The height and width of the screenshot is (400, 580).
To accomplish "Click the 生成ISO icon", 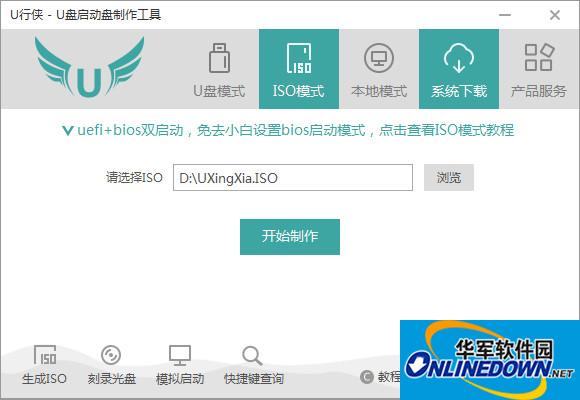I will pyautogui.click(x=45, y=365).
